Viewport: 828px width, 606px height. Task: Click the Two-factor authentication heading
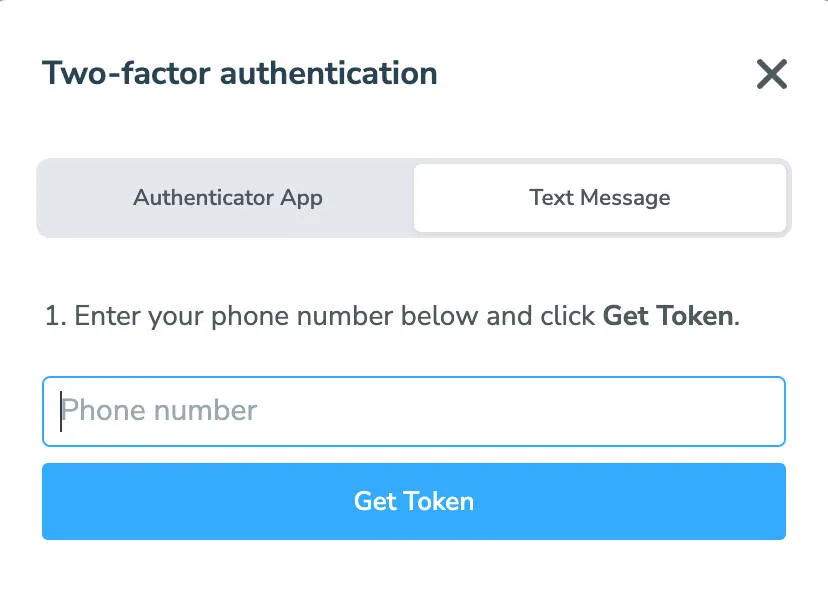tap(238, 72)
